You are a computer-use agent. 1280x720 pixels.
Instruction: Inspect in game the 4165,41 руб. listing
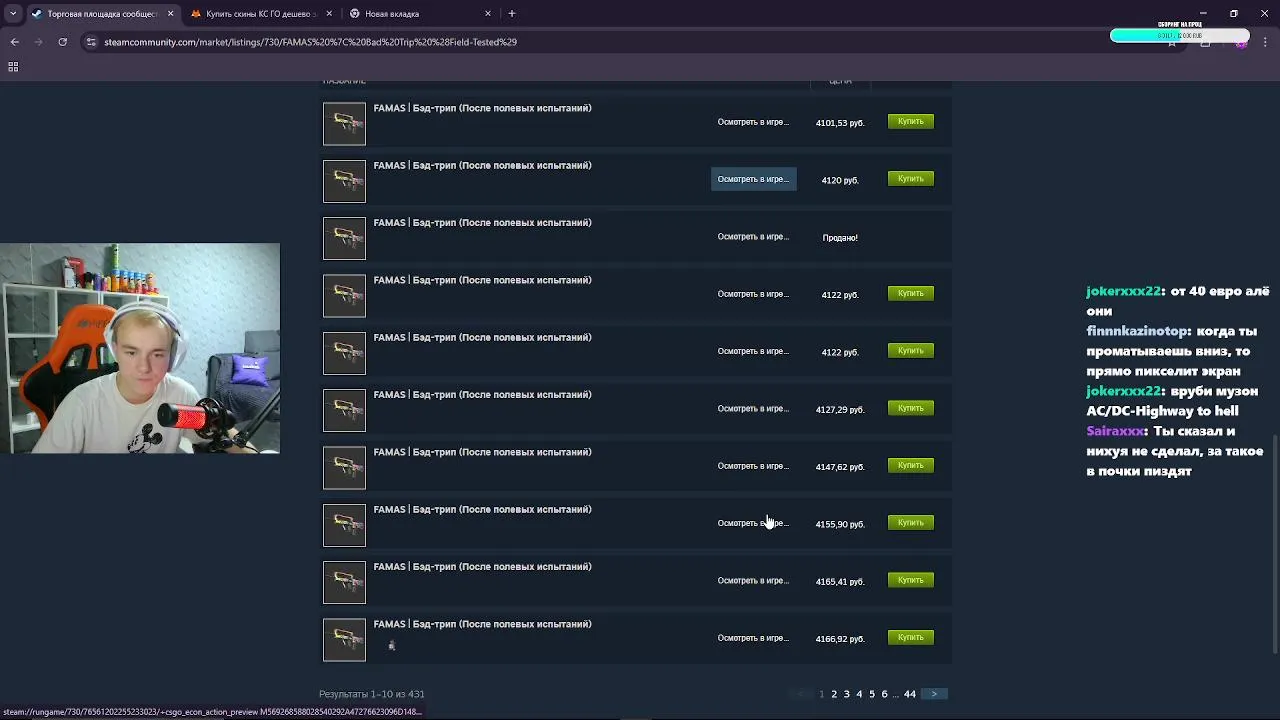pos(753,580)
